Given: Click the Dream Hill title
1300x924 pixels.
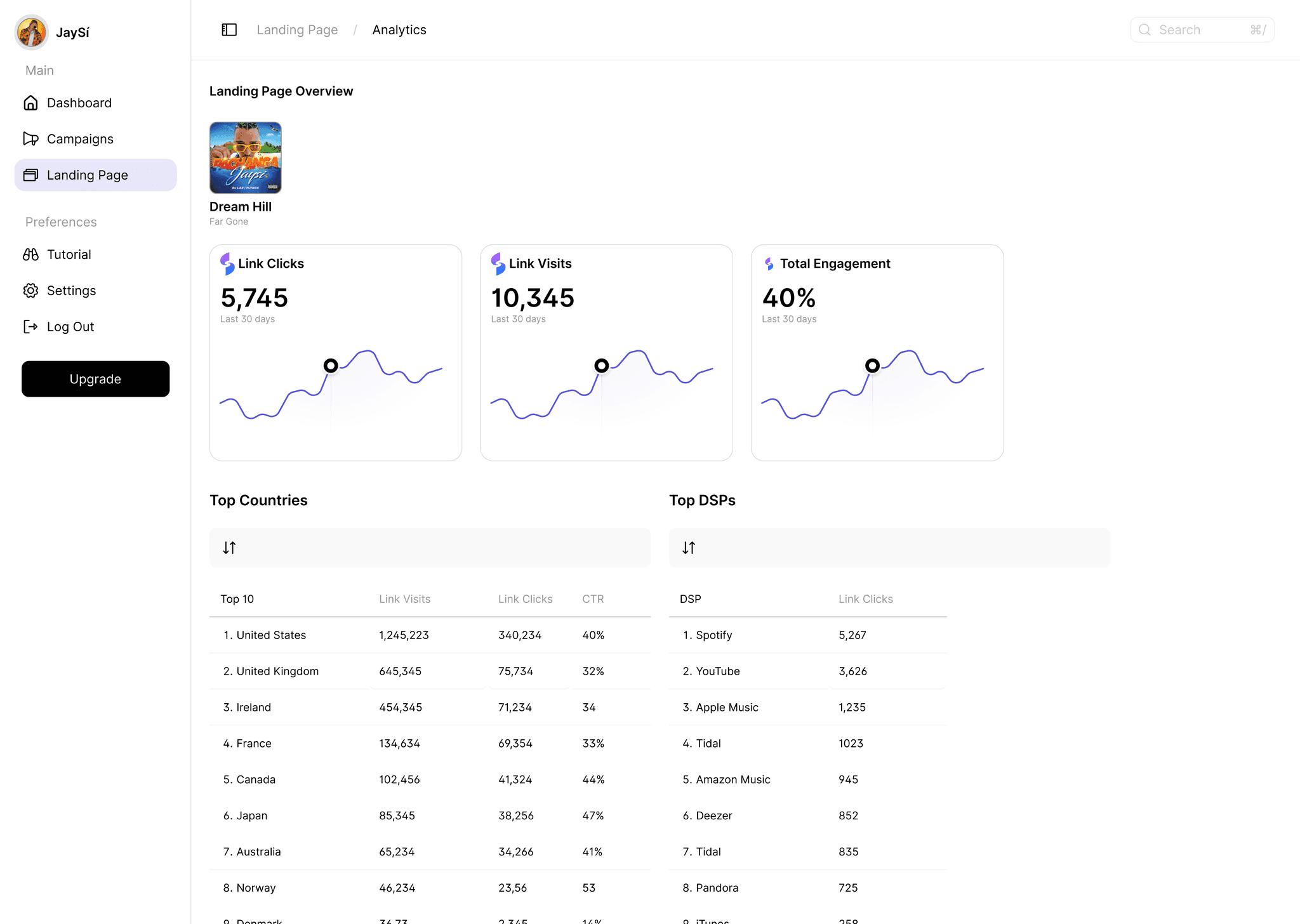Looking at the screenshot, I should point(241,207).
